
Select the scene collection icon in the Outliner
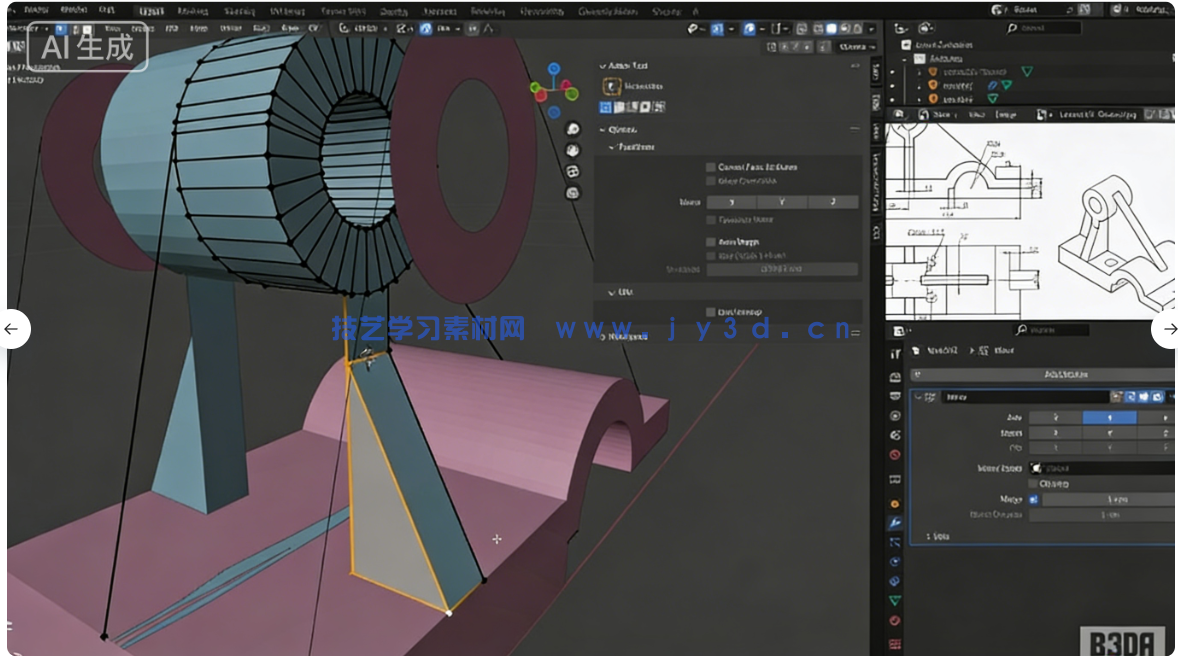tap(905, 44)
